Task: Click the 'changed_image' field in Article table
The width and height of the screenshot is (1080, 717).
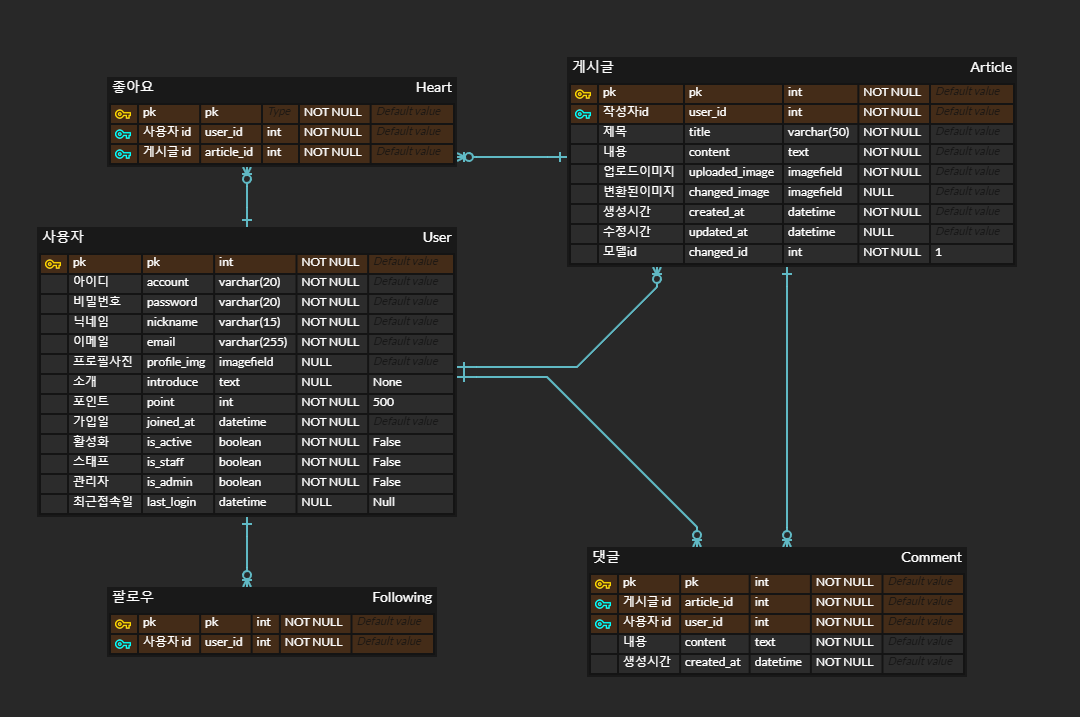Action: (x=732, y=192)
